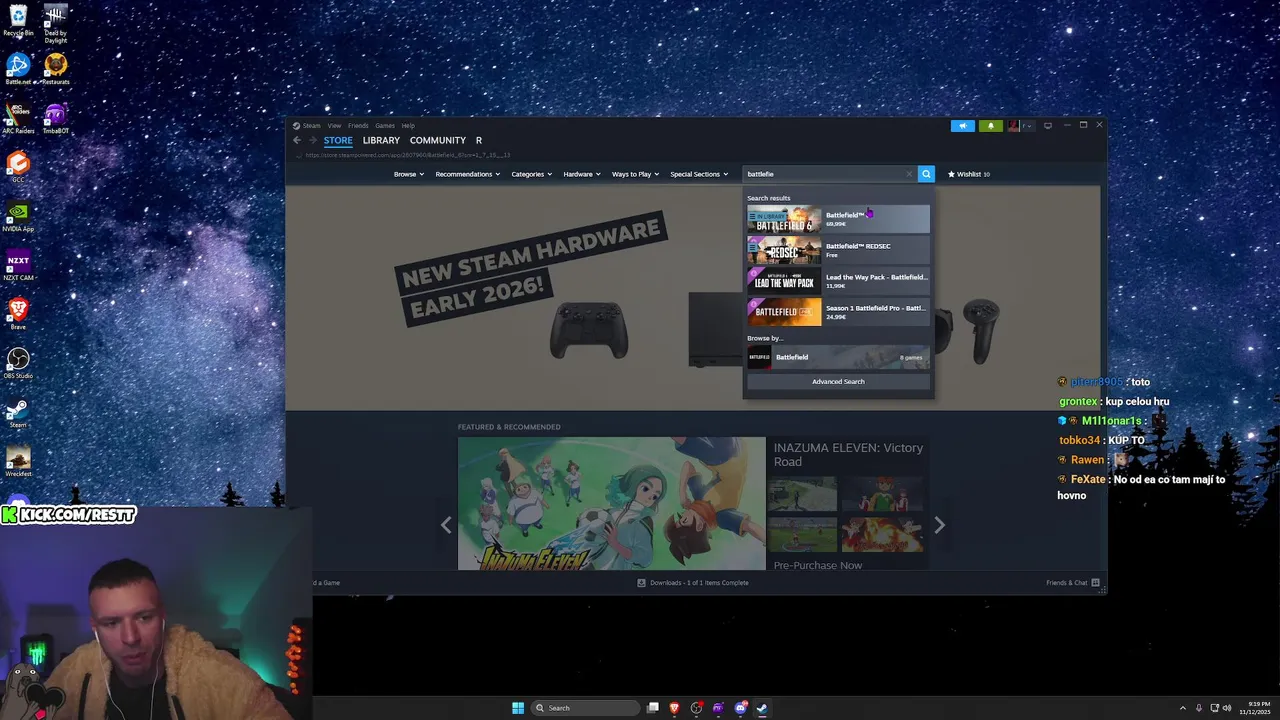Select Season 1 Battlefield Pro result

[838, 312]
